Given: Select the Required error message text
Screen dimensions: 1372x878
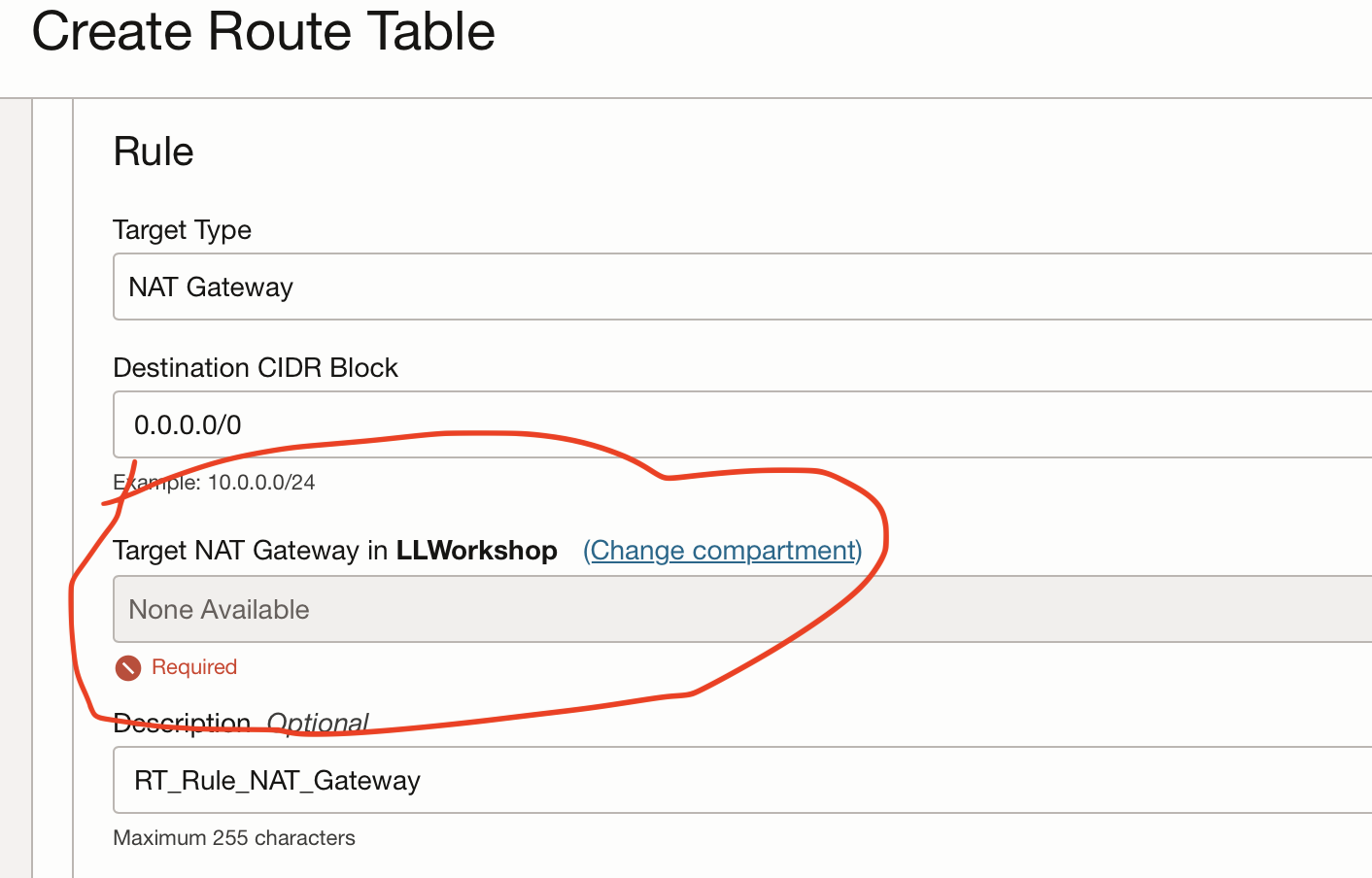Looking at the screenshot, I should click(x=193, y=667).
